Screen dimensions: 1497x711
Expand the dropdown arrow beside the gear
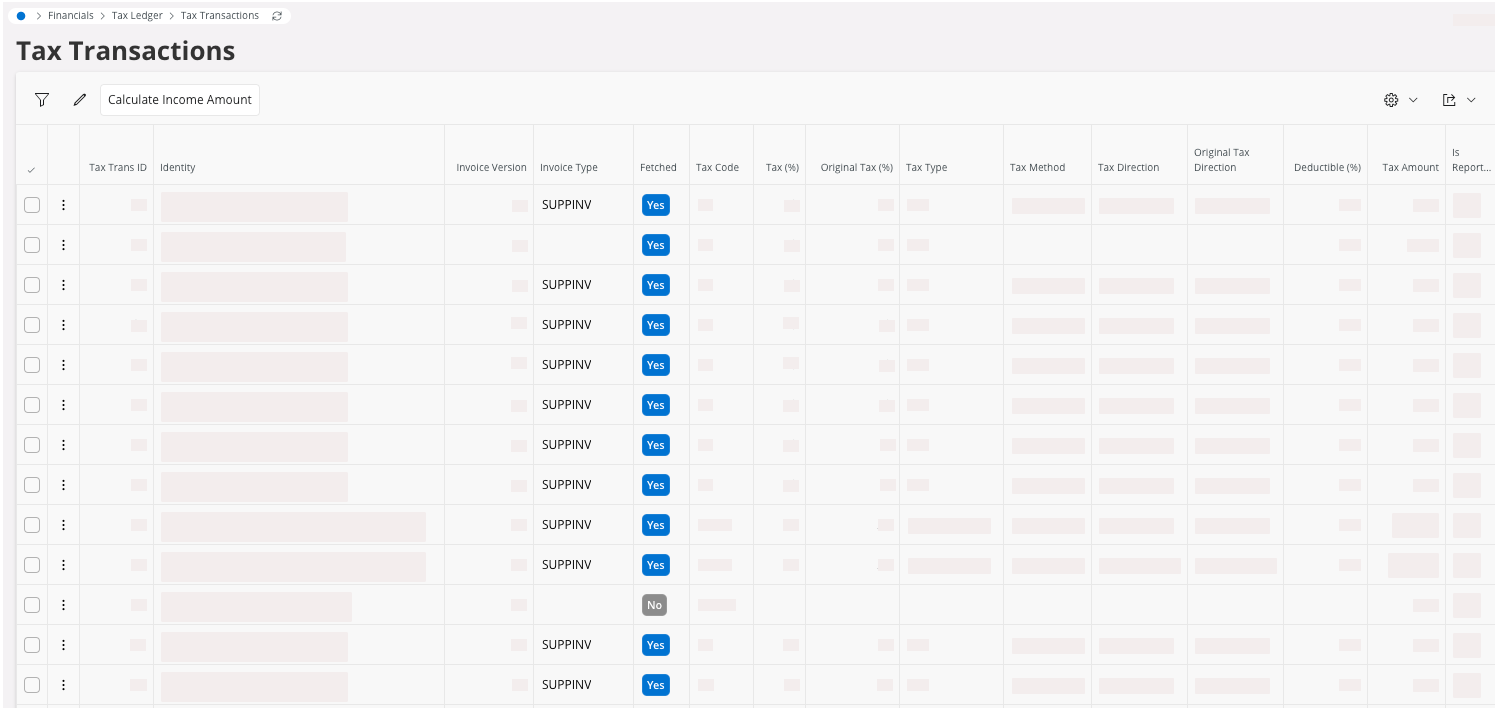point(1413,100)
